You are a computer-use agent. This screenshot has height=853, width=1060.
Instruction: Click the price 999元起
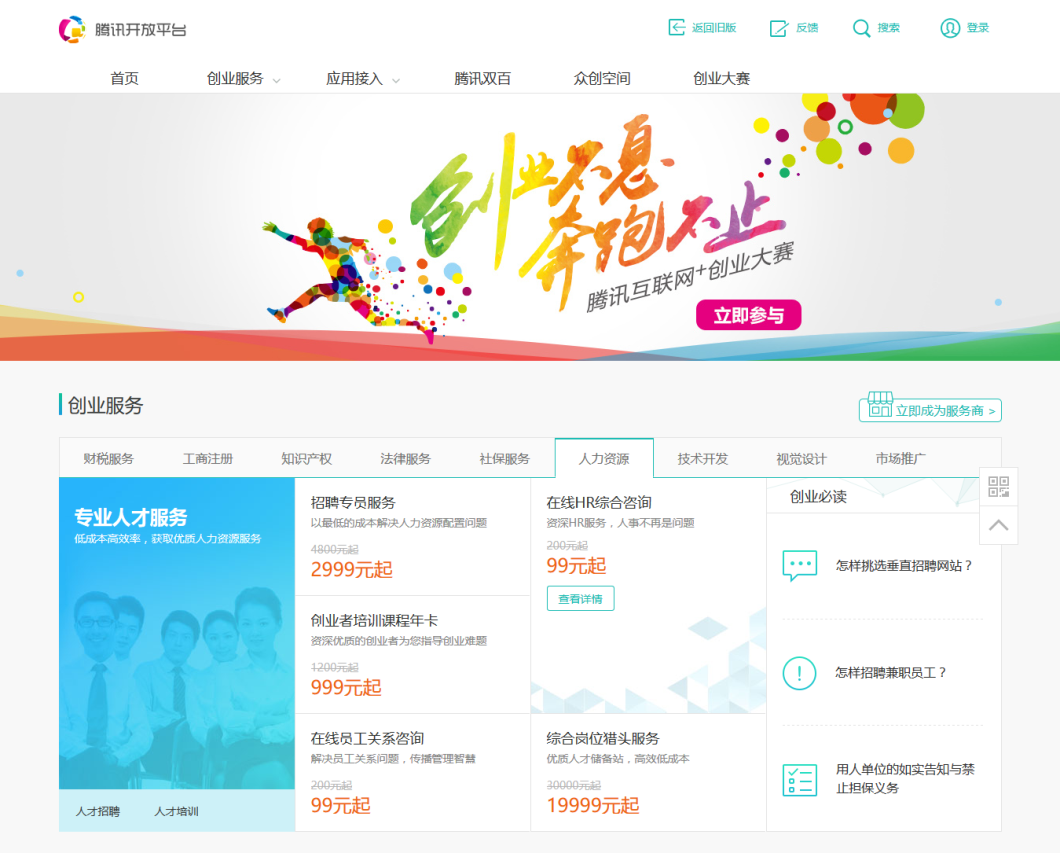(346, 687)
